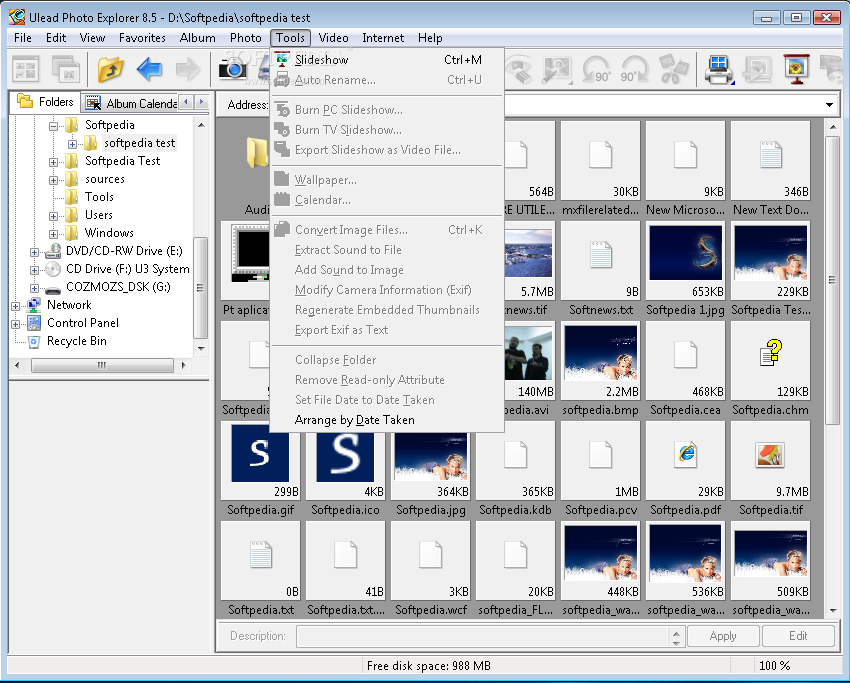850x683 pixels.
Task: Click the Control Panel icon in tree
Action: [34, 323]
